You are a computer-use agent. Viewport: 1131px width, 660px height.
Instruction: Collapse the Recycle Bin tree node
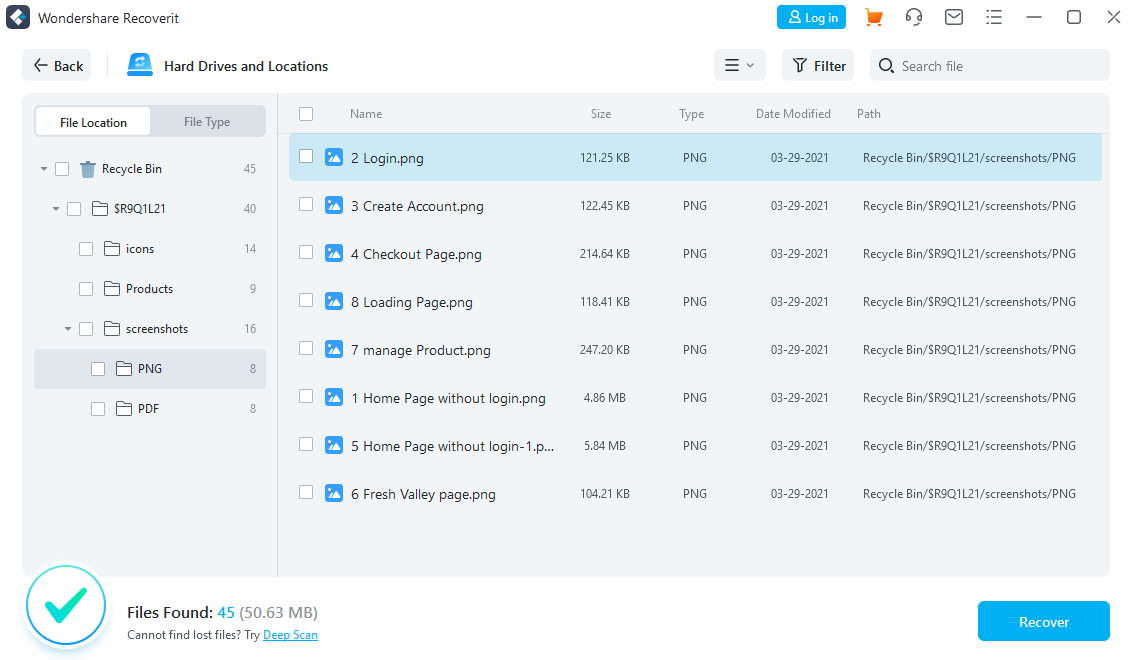pos(44,169)
